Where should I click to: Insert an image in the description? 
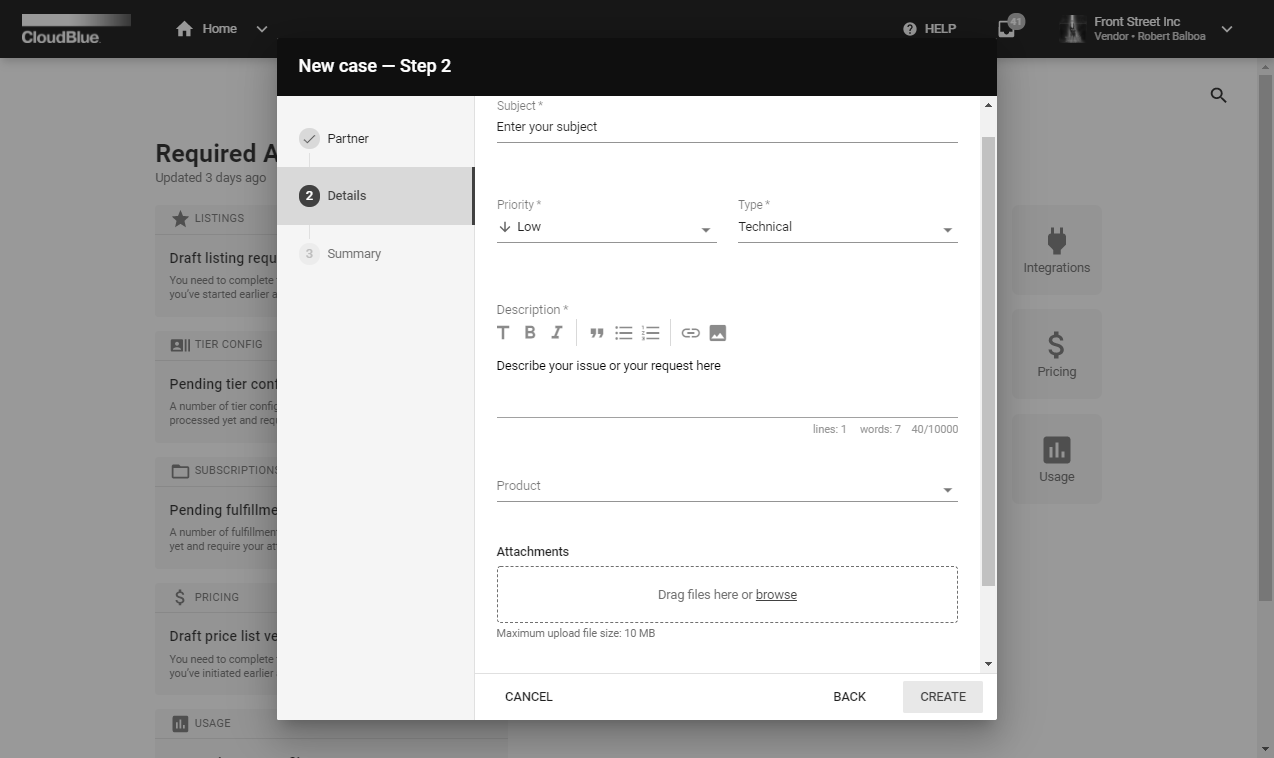point(717,332)
